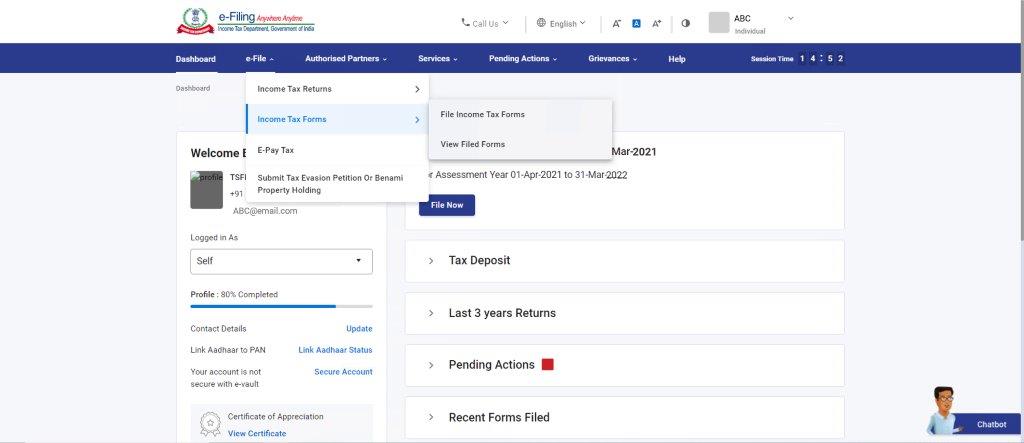Increase font size with A+ icon
Image resolution: width=1024 pixels, height=443 pixels.
pyautogui.click(x=656, y=23)
